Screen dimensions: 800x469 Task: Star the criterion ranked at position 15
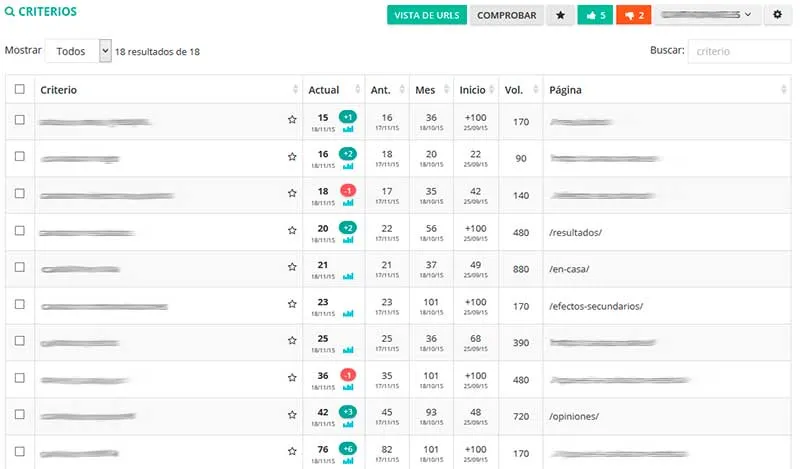292,120
